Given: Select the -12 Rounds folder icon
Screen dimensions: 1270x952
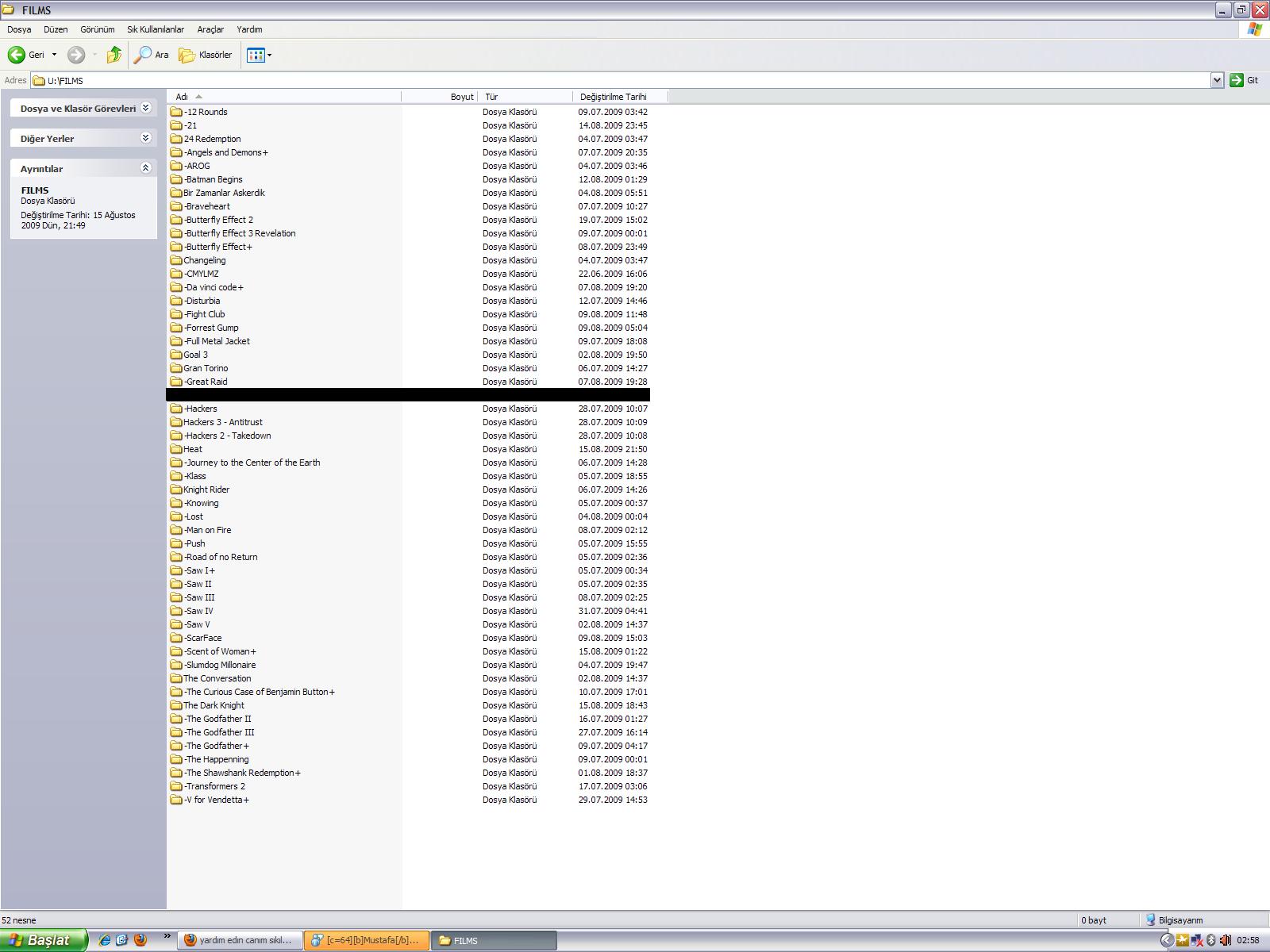Looking at the screenshot, I should click(176, 112).
